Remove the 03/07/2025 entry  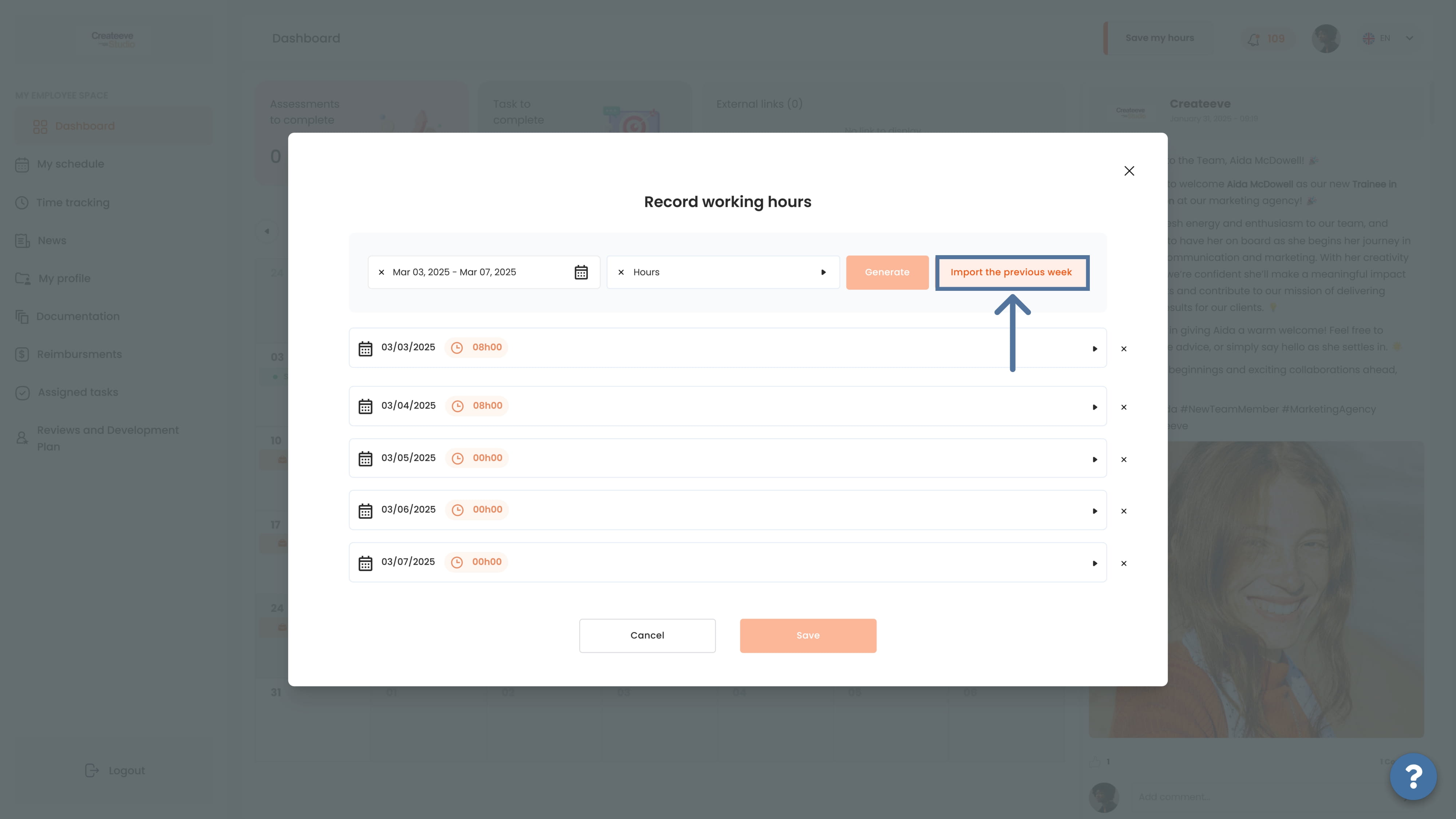pos(1124,563)
